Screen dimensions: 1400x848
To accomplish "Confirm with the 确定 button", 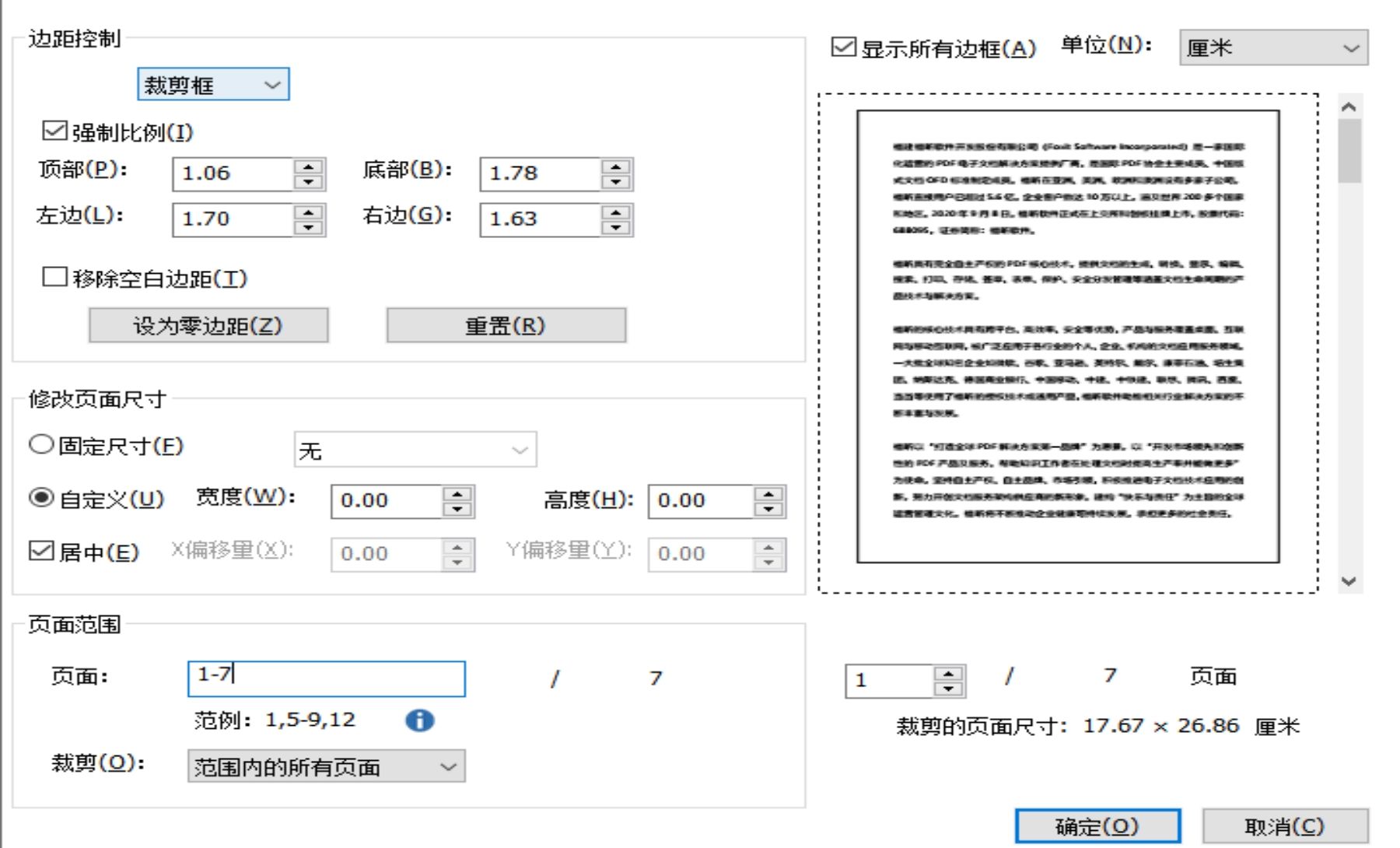I will [x=1097, y=827].
